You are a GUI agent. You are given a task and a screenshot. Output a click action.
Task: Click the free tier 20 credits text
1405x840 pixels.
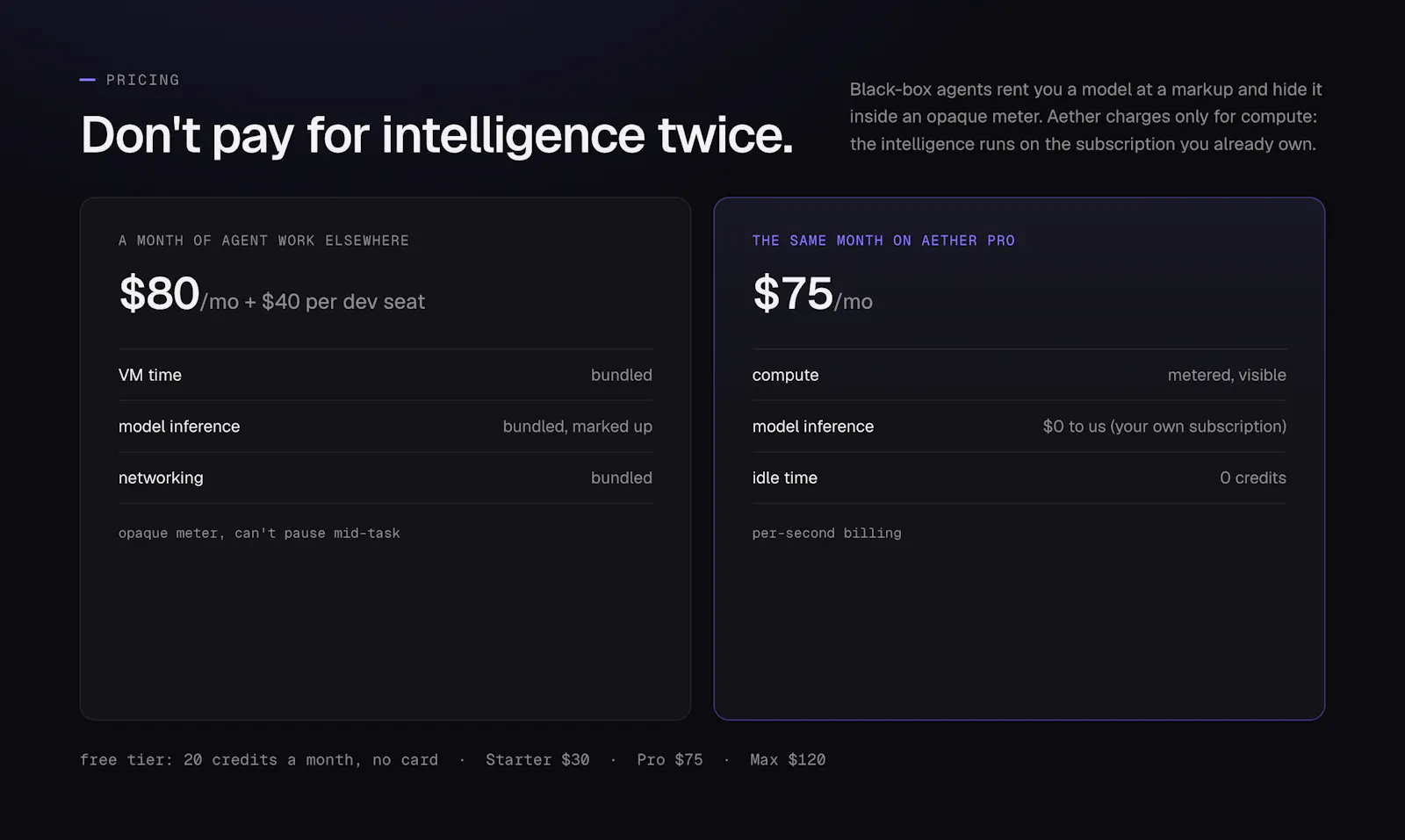(259, 760)
